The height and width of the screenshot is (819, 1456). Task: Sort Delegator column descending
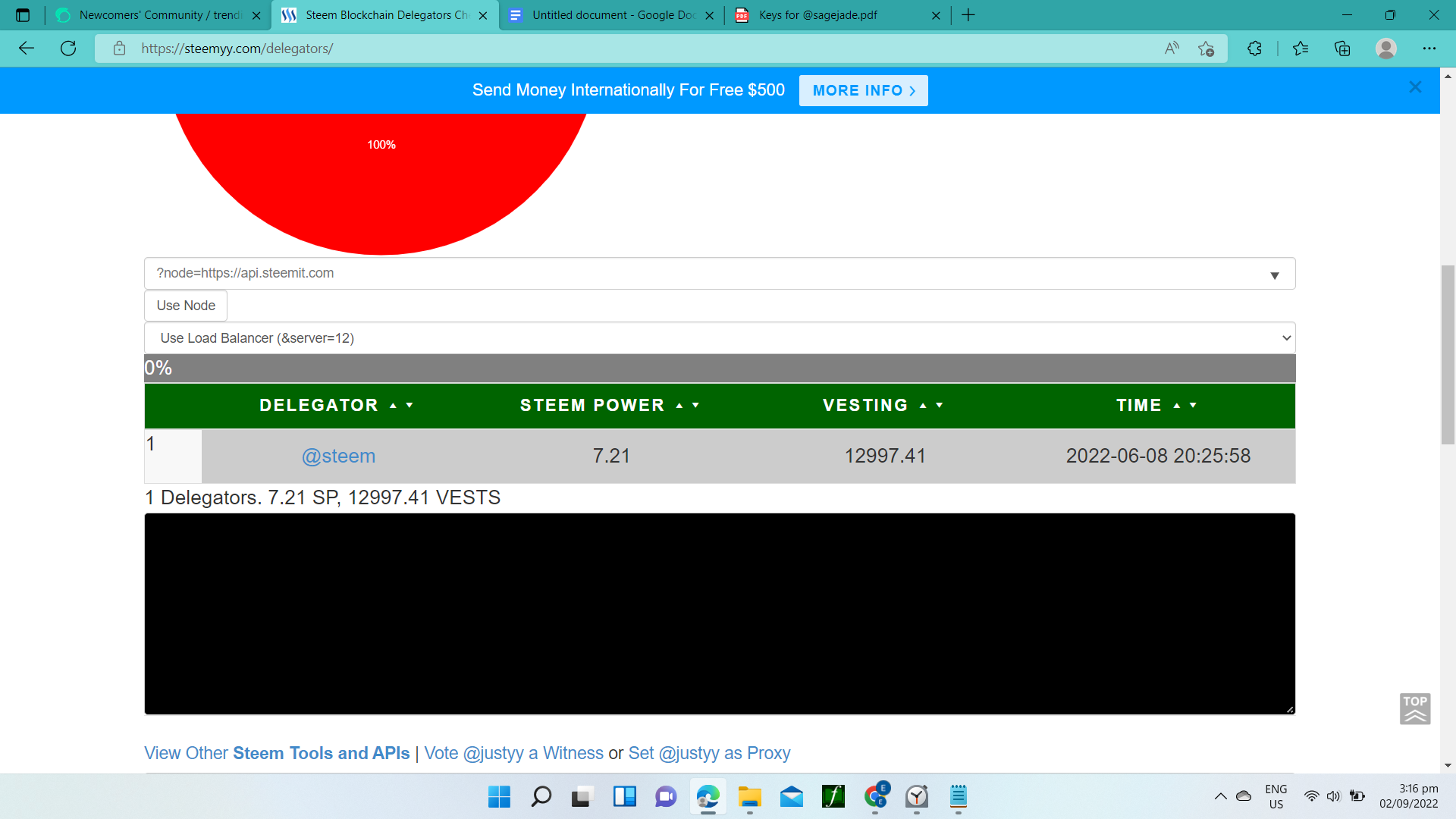coord(409,406)
